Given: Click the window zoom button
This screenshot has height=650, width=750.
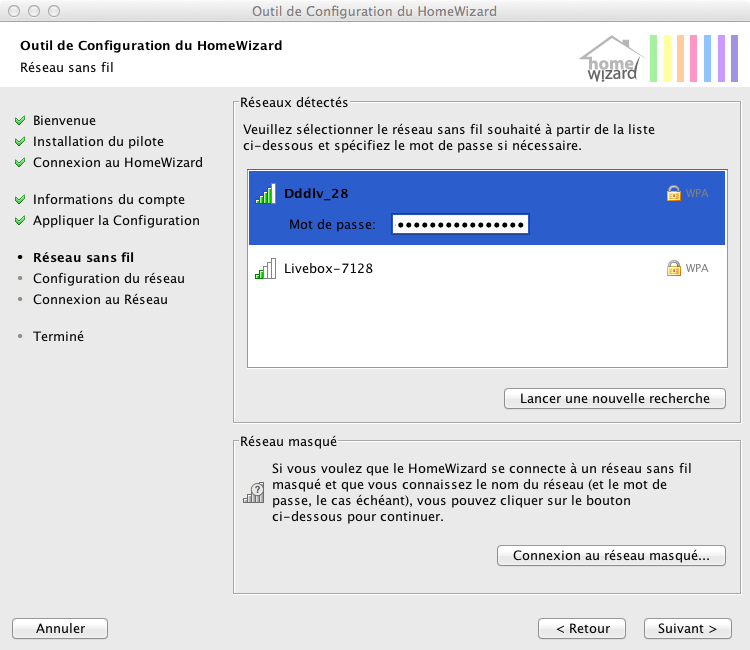Looking at the screenshot, I should click(54, 11).
